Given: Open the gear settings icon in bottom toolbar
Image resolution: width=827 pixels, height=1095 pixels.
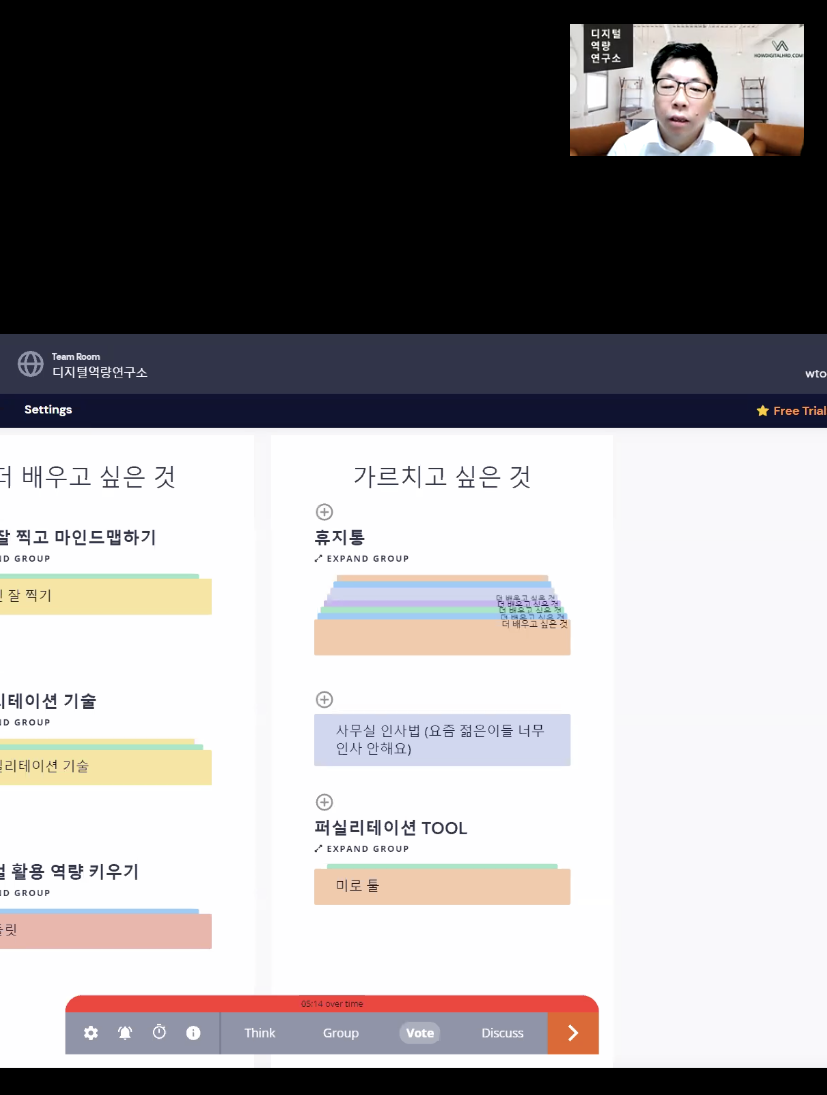Looking at the screenshot, I should pos(91,1033).
